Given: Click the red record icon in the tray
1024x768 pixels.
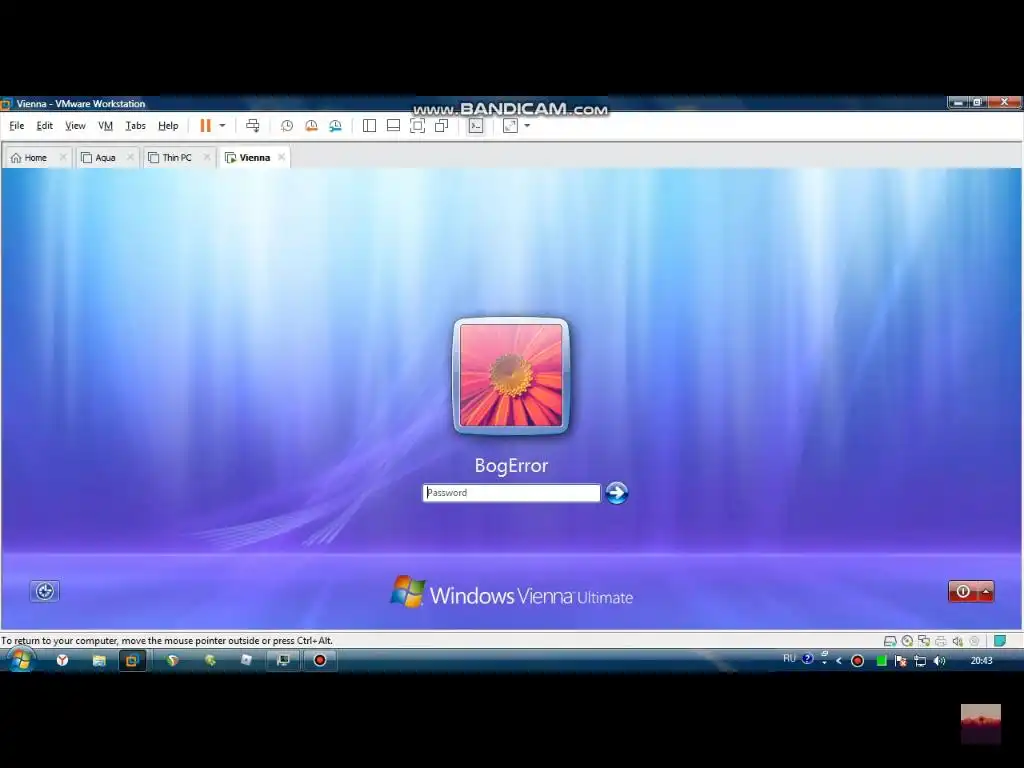Looking at the screenshot, I should [x=857, y=661].
